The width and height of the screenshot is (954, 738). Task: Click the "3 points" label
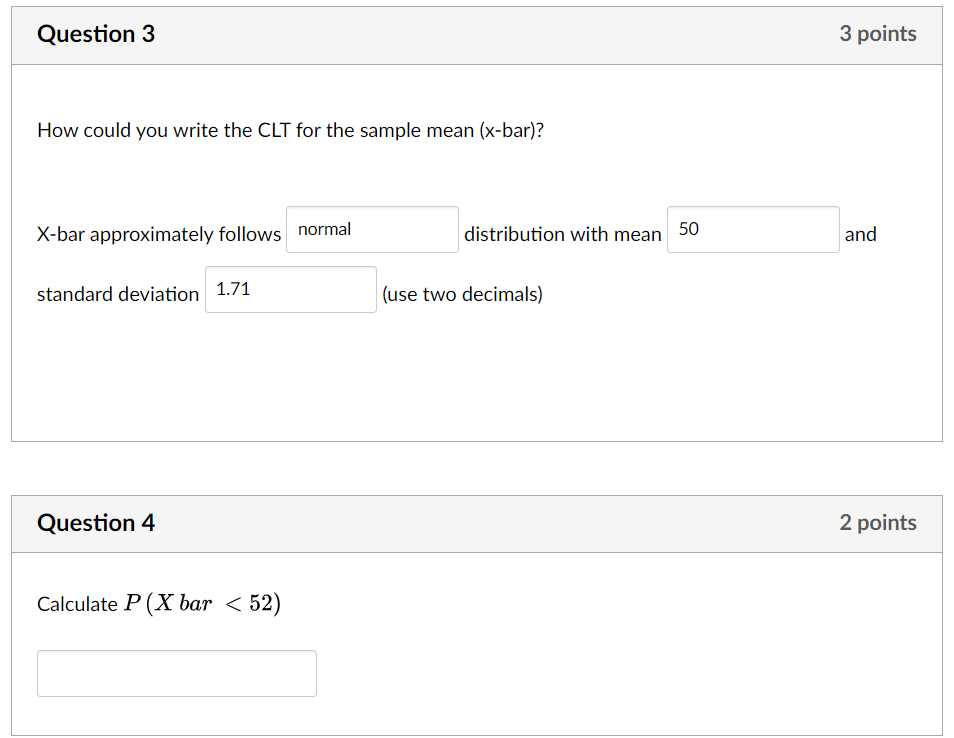(877, 34)
